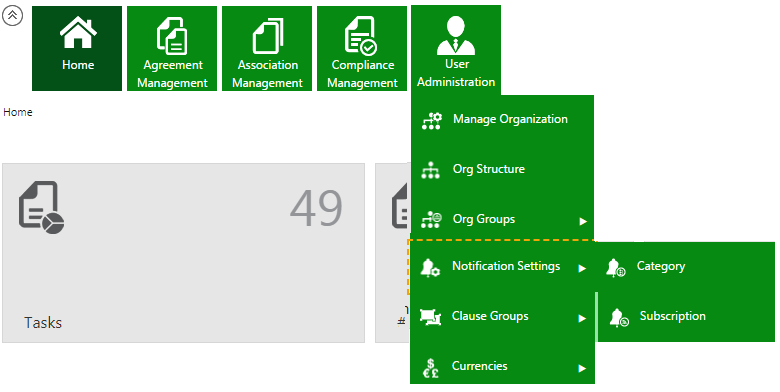
Task: Collapse the navigation bar using the double-chevron icon
Action: (x=12, y=16)
